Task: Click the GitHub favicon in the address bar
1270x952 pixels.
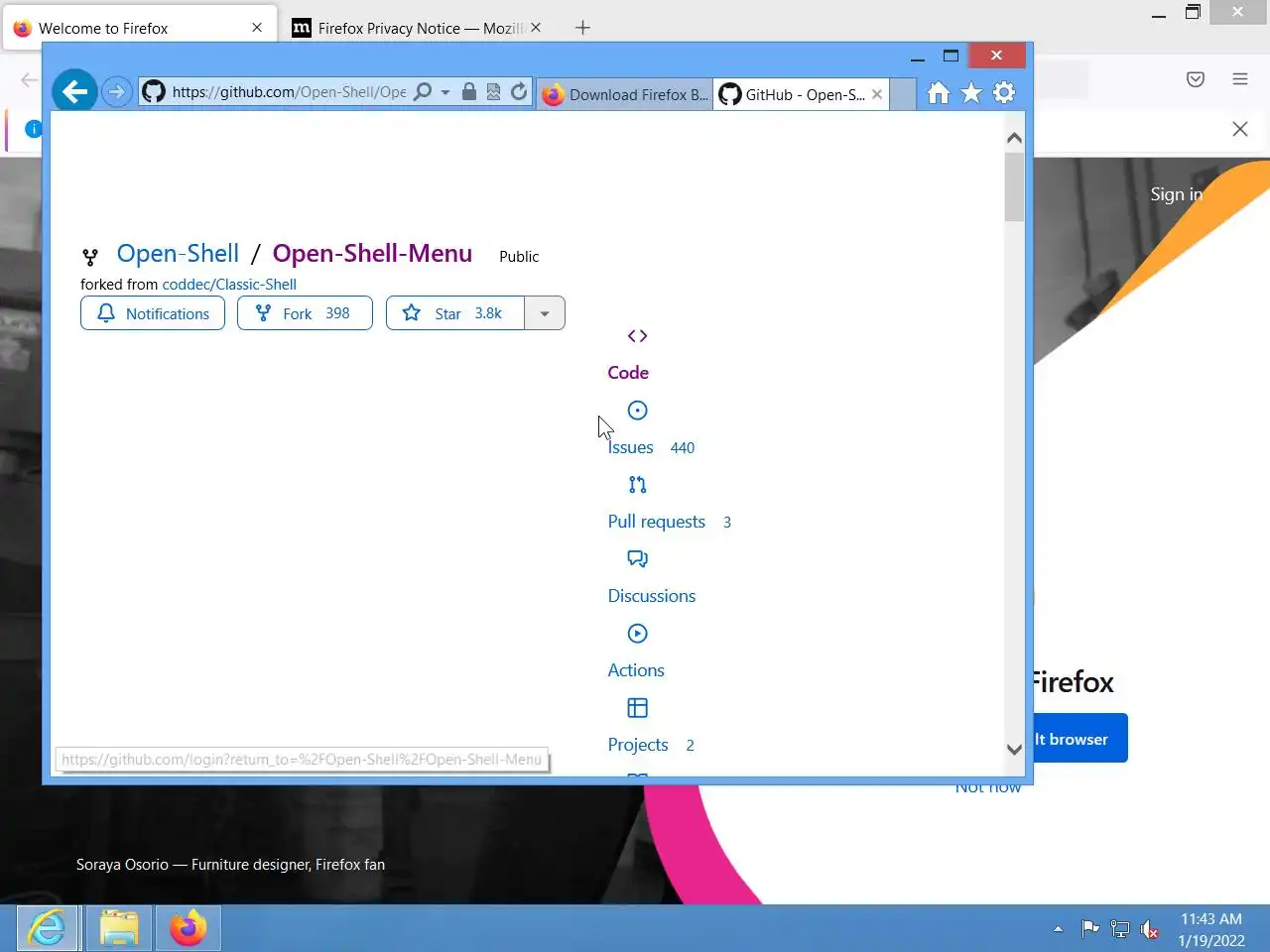Action: pos(154,92)
